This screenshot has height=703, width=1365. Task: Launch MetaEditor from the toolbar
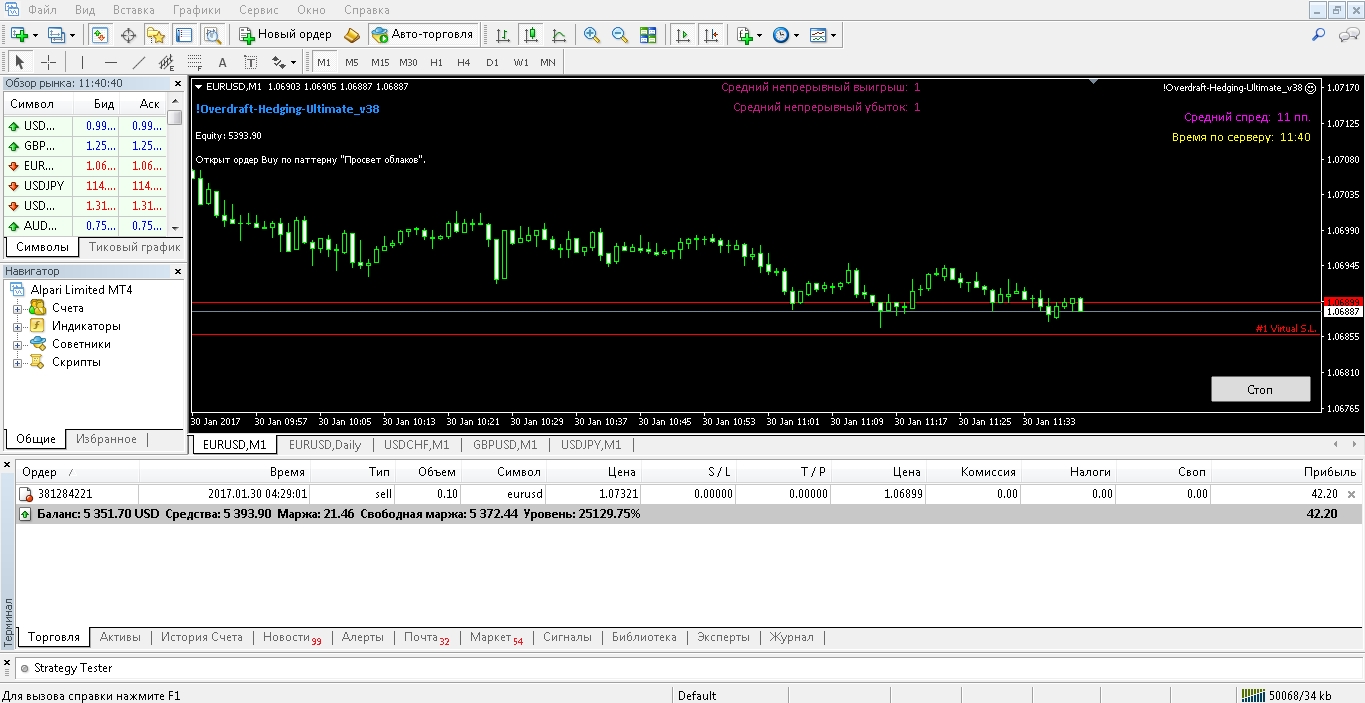point(352,35)
